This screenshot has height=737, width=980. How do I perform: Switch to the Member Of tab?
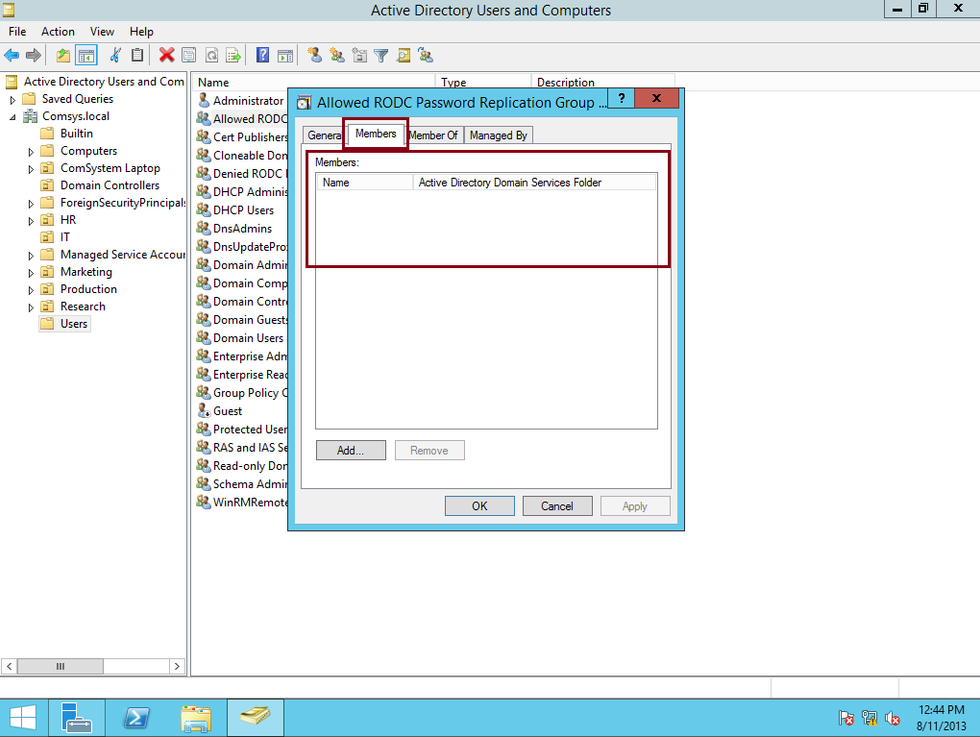point(433,136)
